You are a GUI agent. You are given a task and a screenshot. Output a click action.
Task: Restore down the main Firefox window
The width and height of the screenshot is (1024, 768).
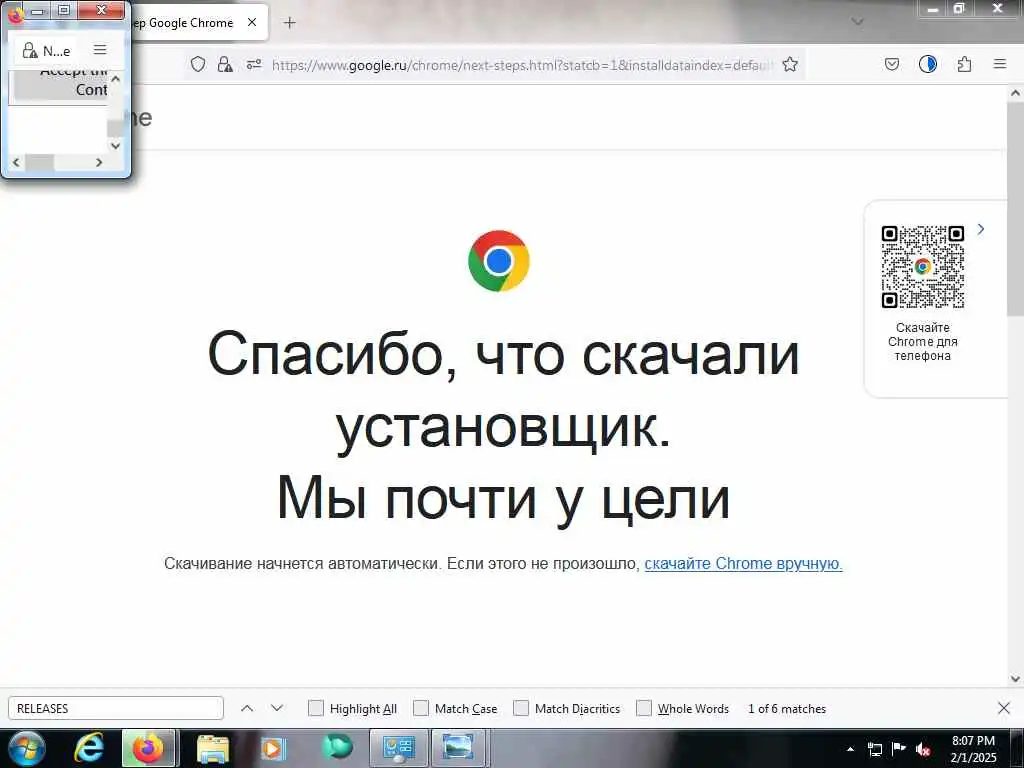(x=958, y=9)
